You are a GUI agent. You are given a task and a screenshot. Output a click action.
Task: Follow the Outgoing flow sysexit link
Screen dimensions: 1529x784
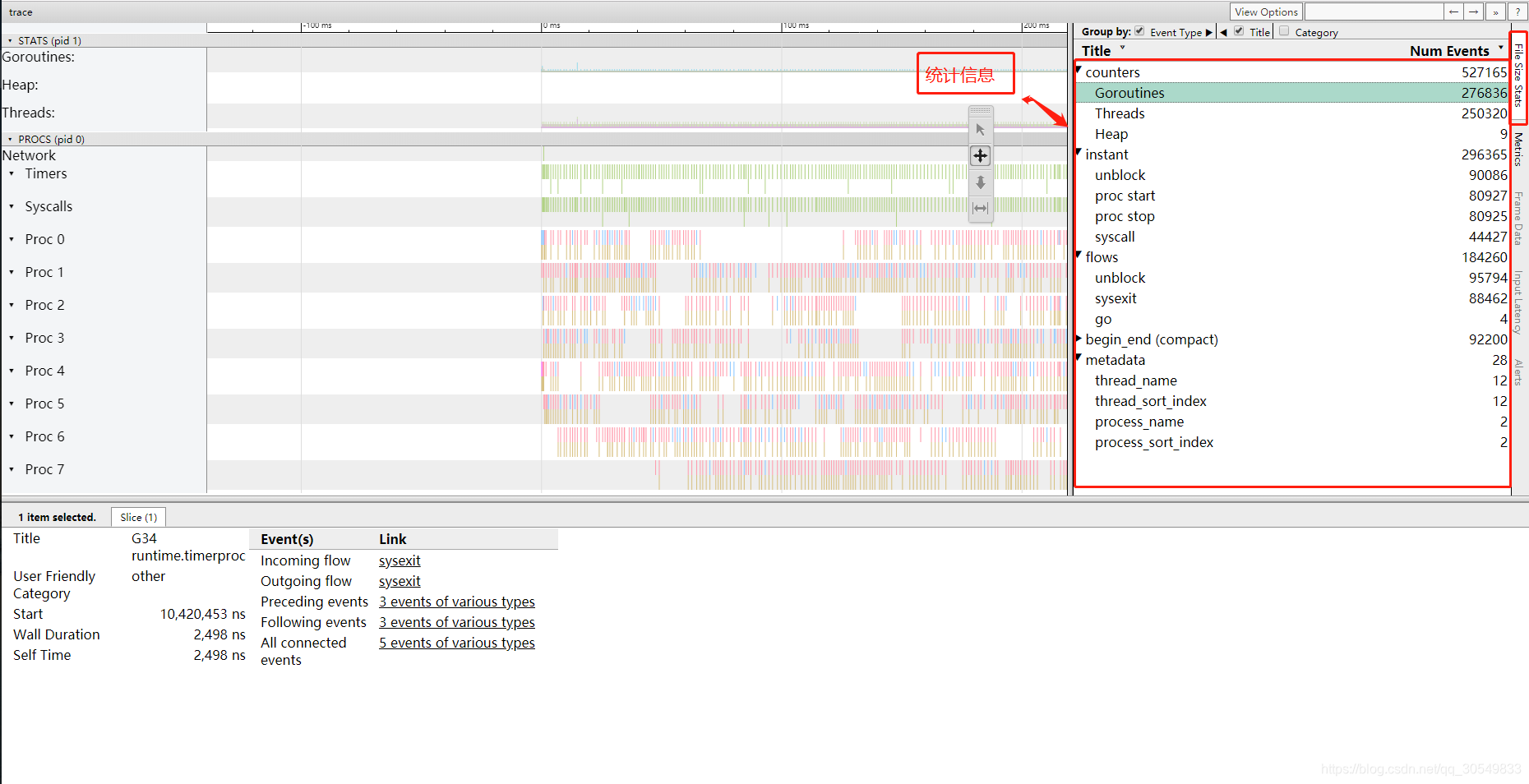[x=400, y=581]
